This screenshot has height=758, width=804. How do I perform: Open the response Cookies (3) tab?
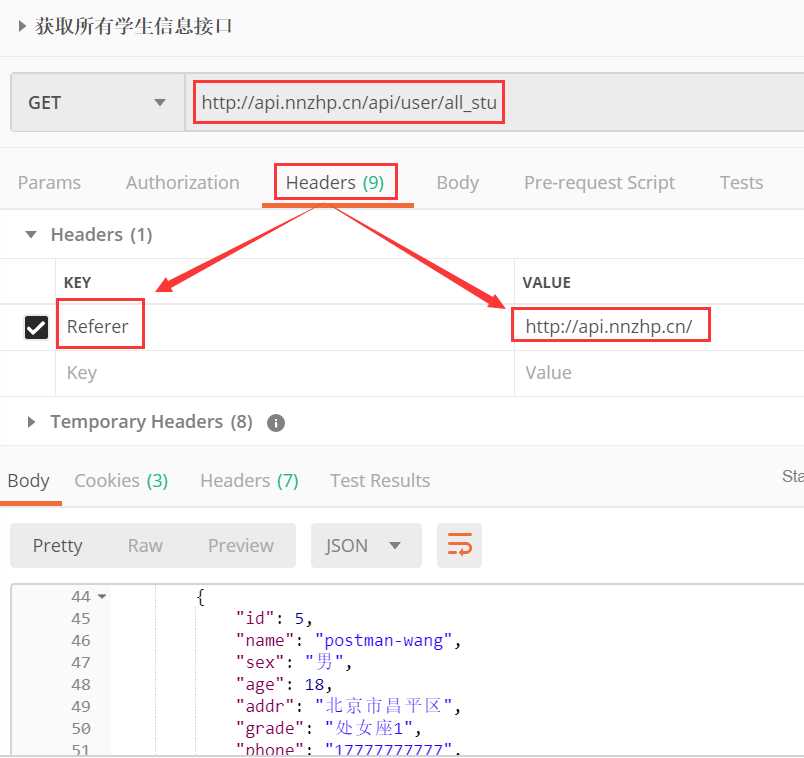coord(121,481)
